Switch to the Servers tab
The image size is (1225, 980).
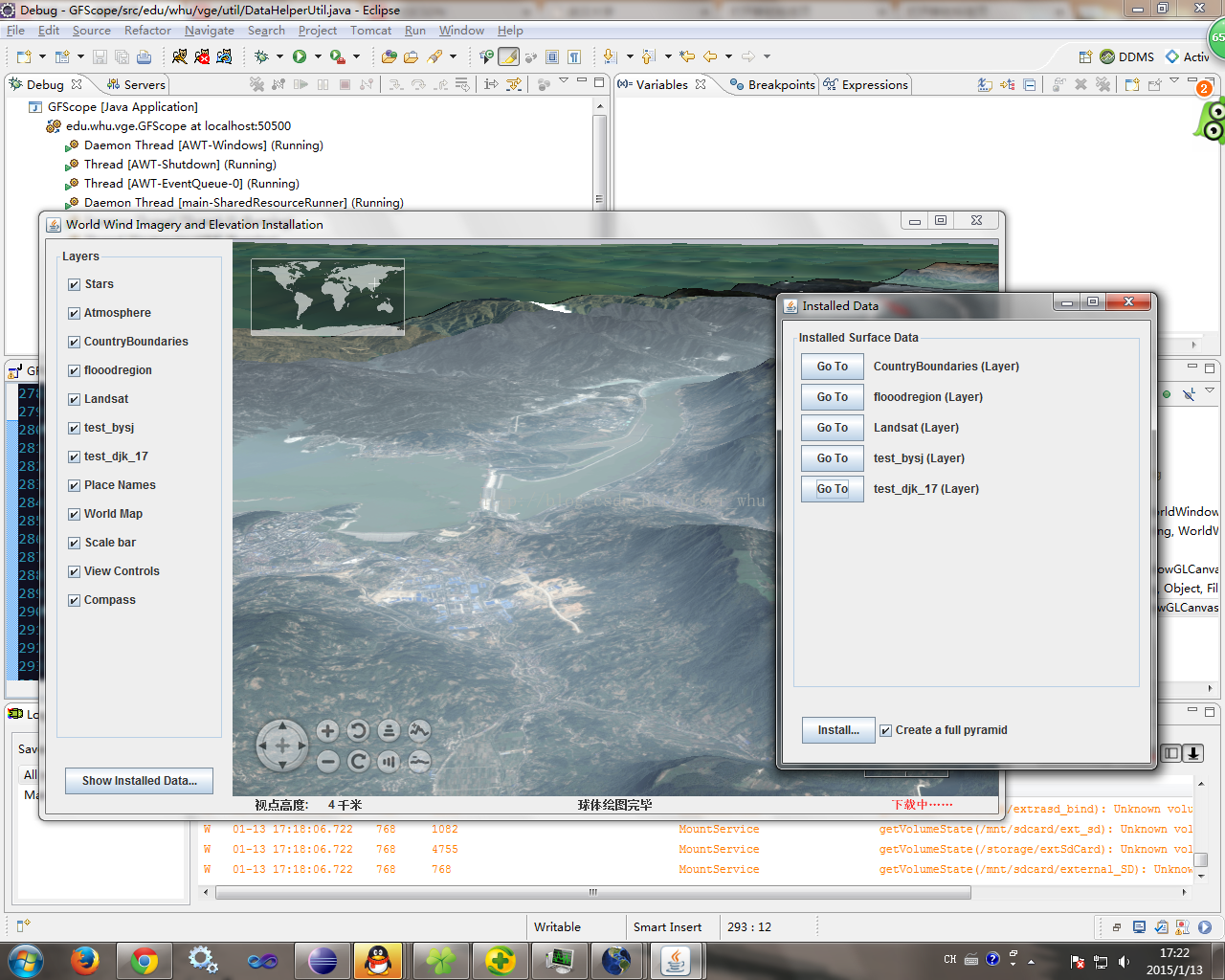(136, 84)
